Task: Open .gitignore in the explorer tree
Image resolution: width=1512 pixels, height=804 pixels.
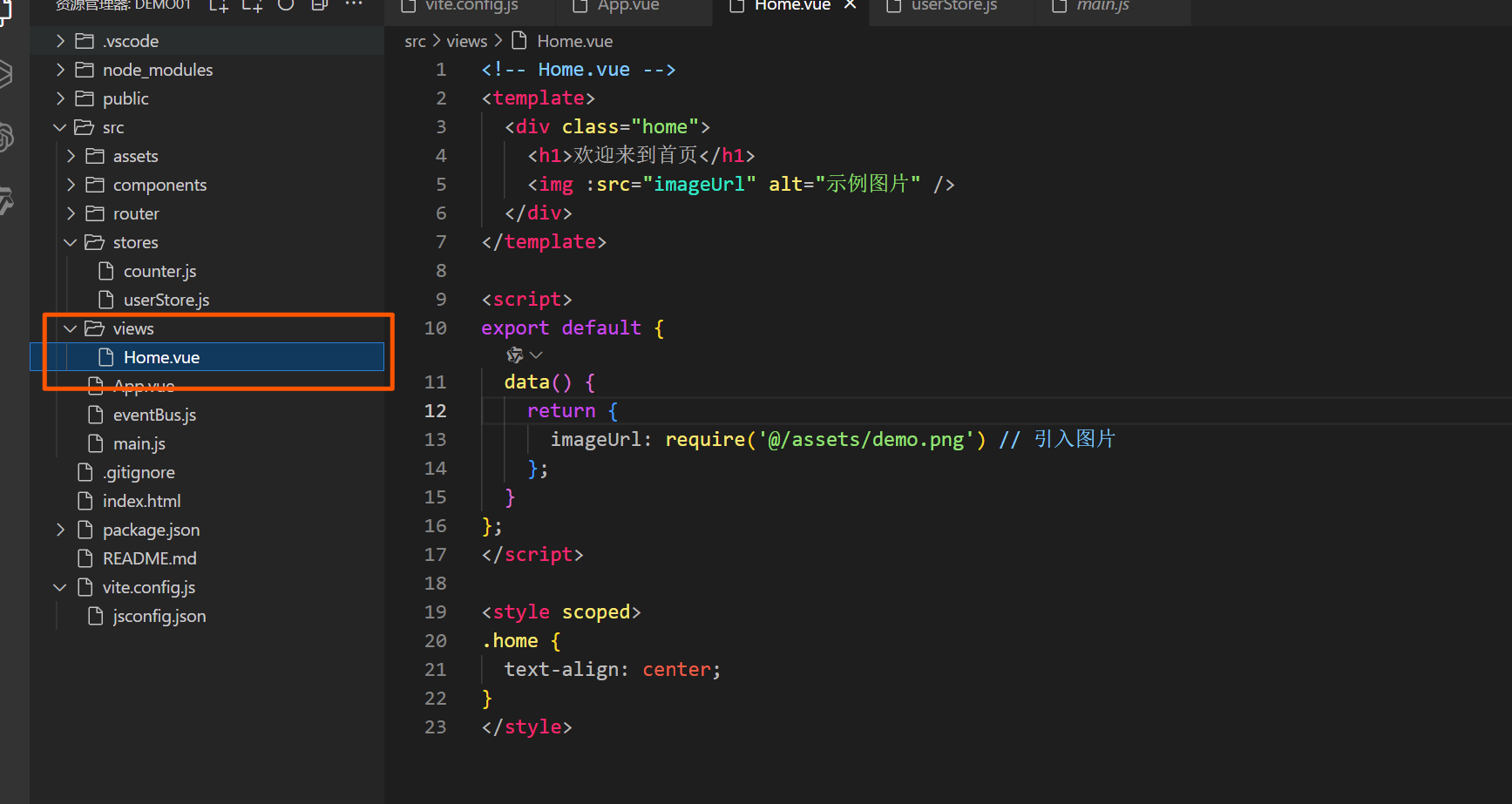Action: pyautogui.click(x=139, y=472)
